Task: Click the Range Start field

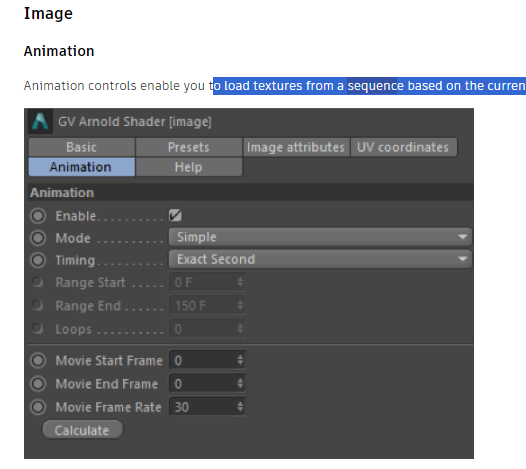Action: pyautogui.click(x=207, y=282)
